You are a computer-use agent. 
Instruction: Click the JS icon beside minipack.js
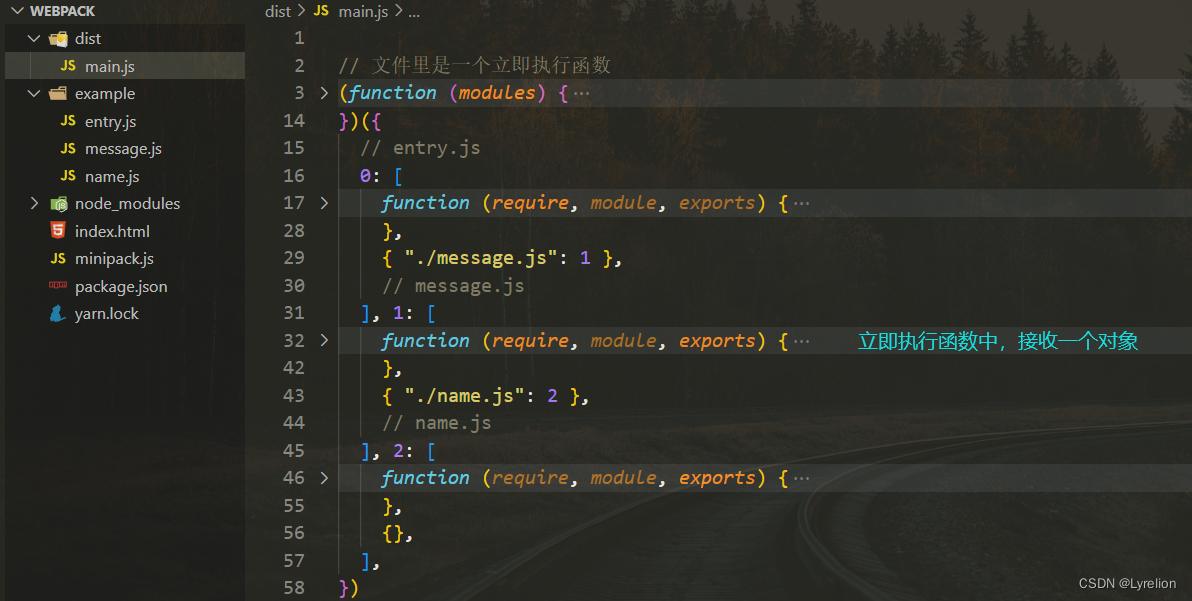(59, 258)
